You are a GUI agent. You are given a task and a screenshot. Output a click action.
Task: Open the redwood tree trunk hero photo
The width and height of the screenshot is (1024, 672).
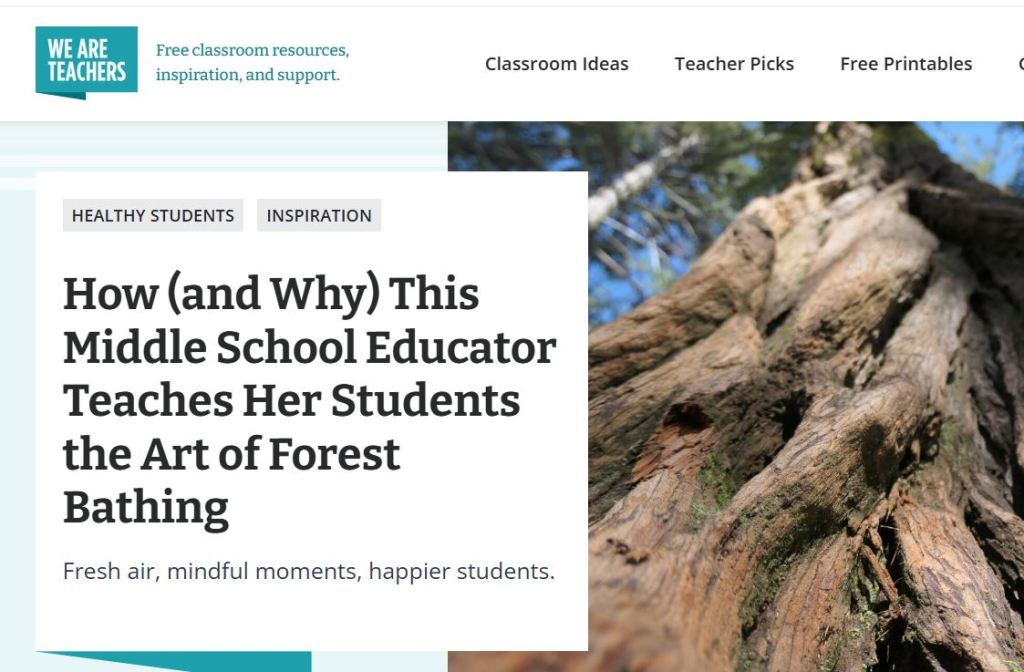[736, 396]
